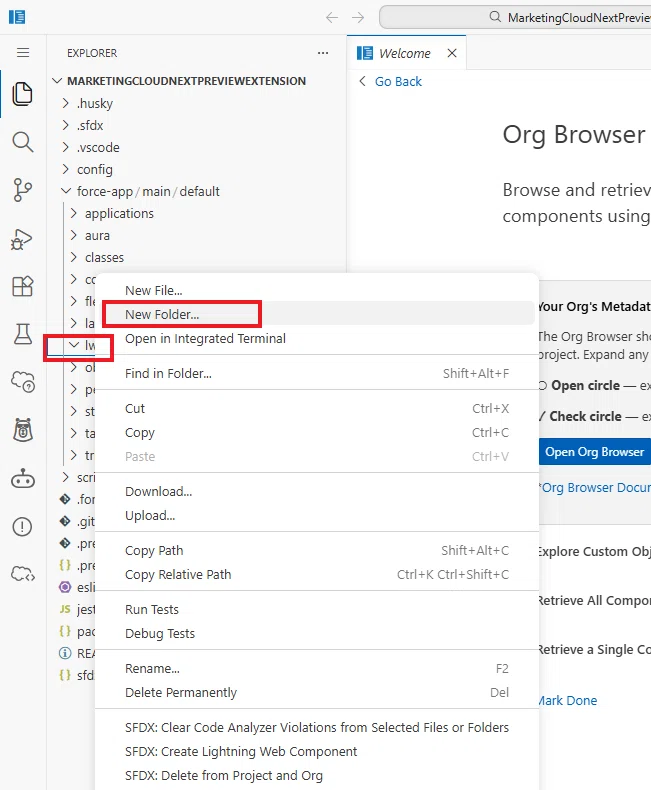Choose Run Tests menu entry
This screenshot has width=651, height=790.
pyautogui.click(x=317, y=610)
